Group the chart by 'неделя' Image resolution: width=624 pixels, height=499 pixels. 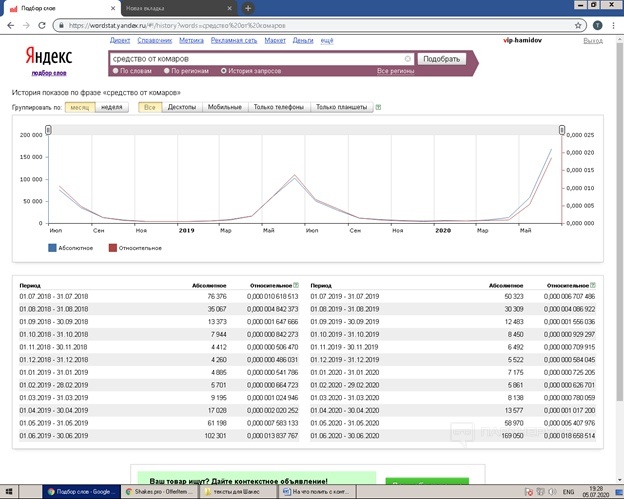pyautogui.click(x=113, y=106)
